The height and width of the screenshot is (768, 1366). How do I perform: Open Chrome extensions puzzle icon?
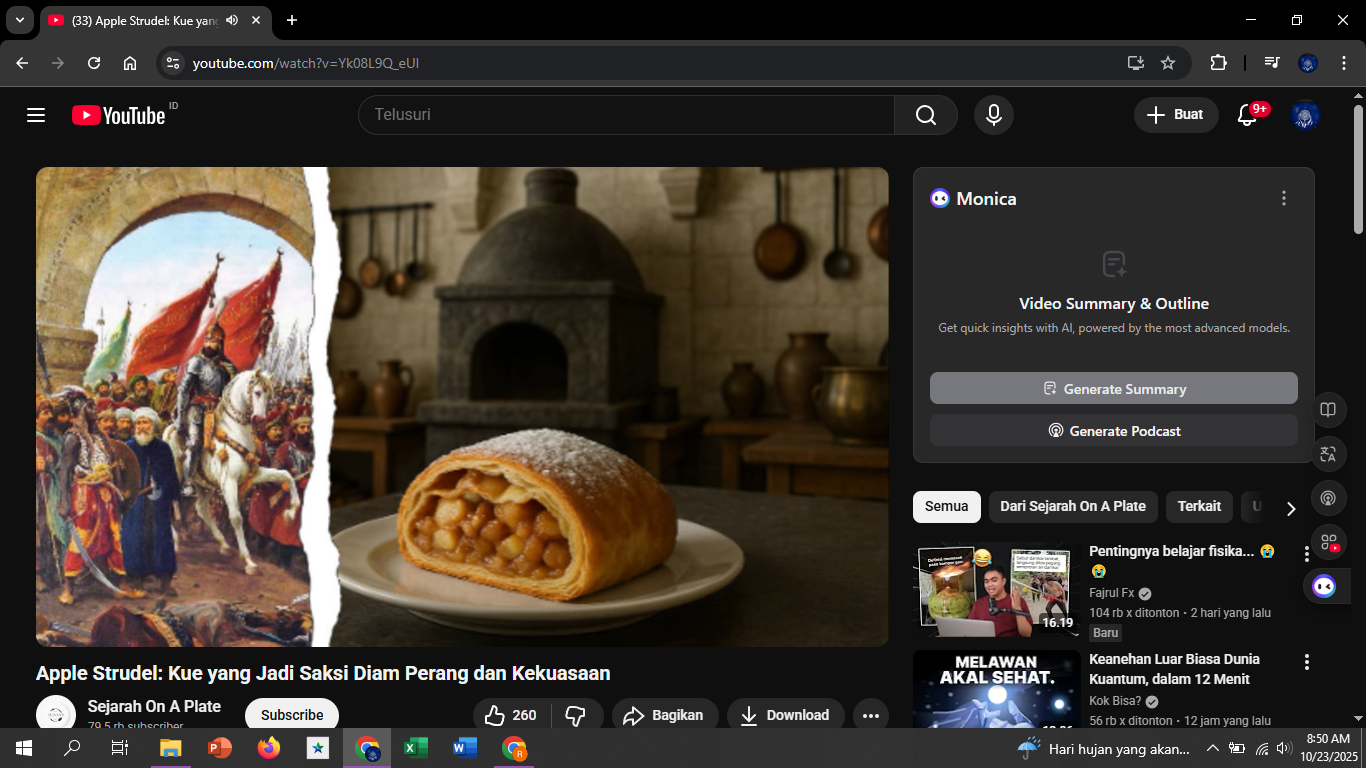click(x=1218, y=63)
